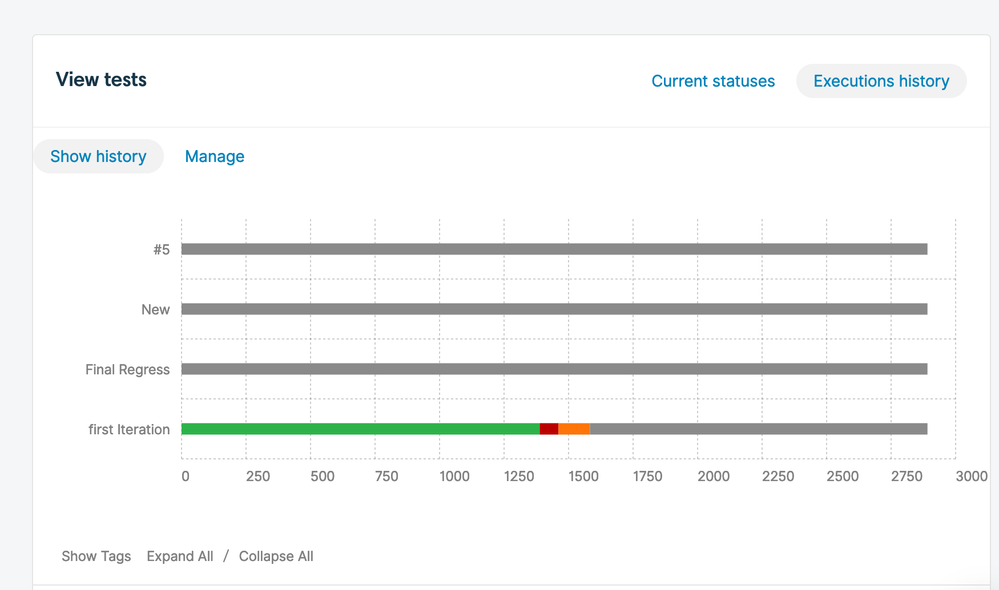Click the first Iteration axis label
This screenshot has width=999, height=590.
pos(129,429)
